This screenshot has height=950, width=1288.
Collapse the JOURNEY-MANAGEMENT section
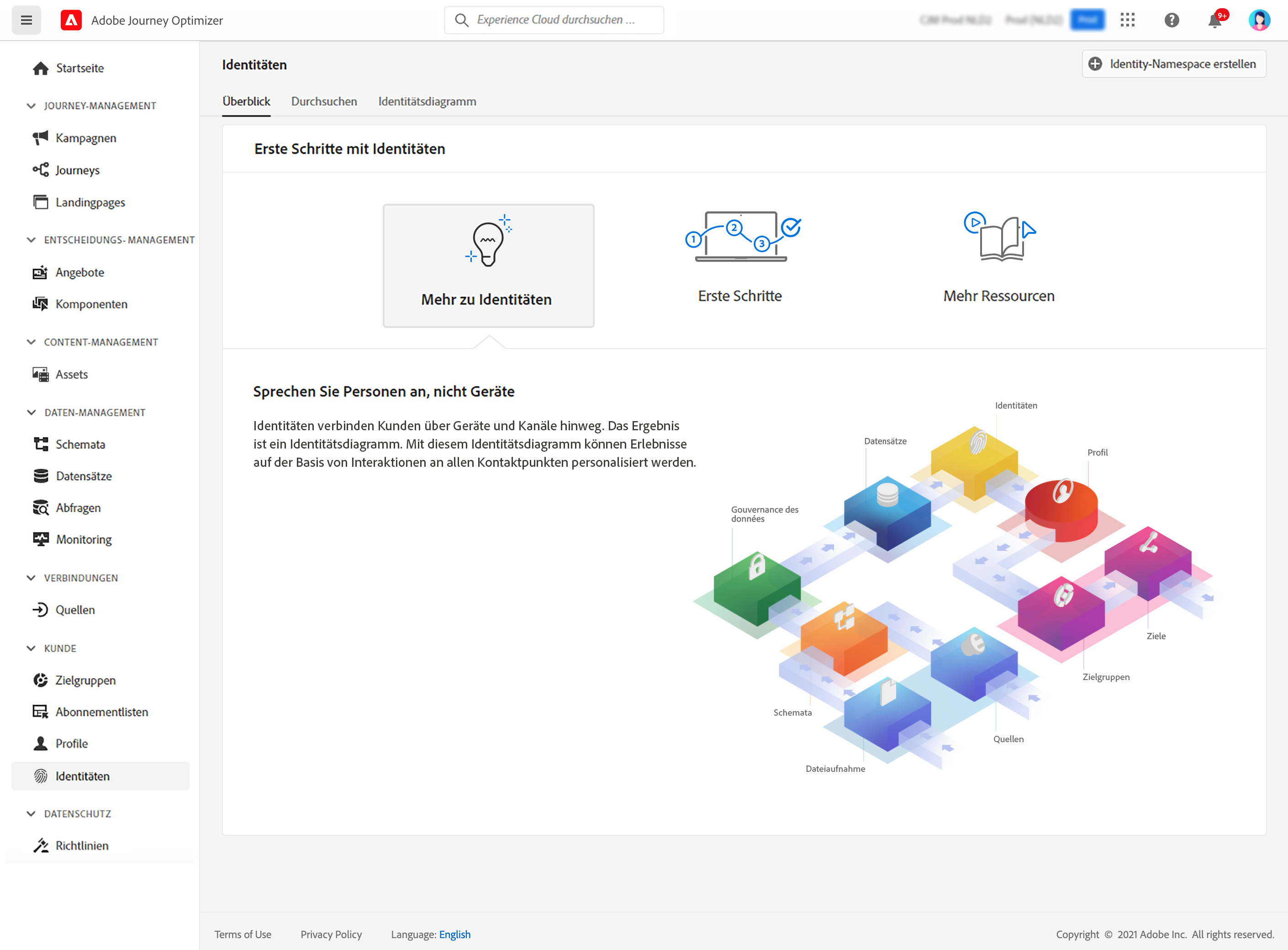click(x=32, y=106)
